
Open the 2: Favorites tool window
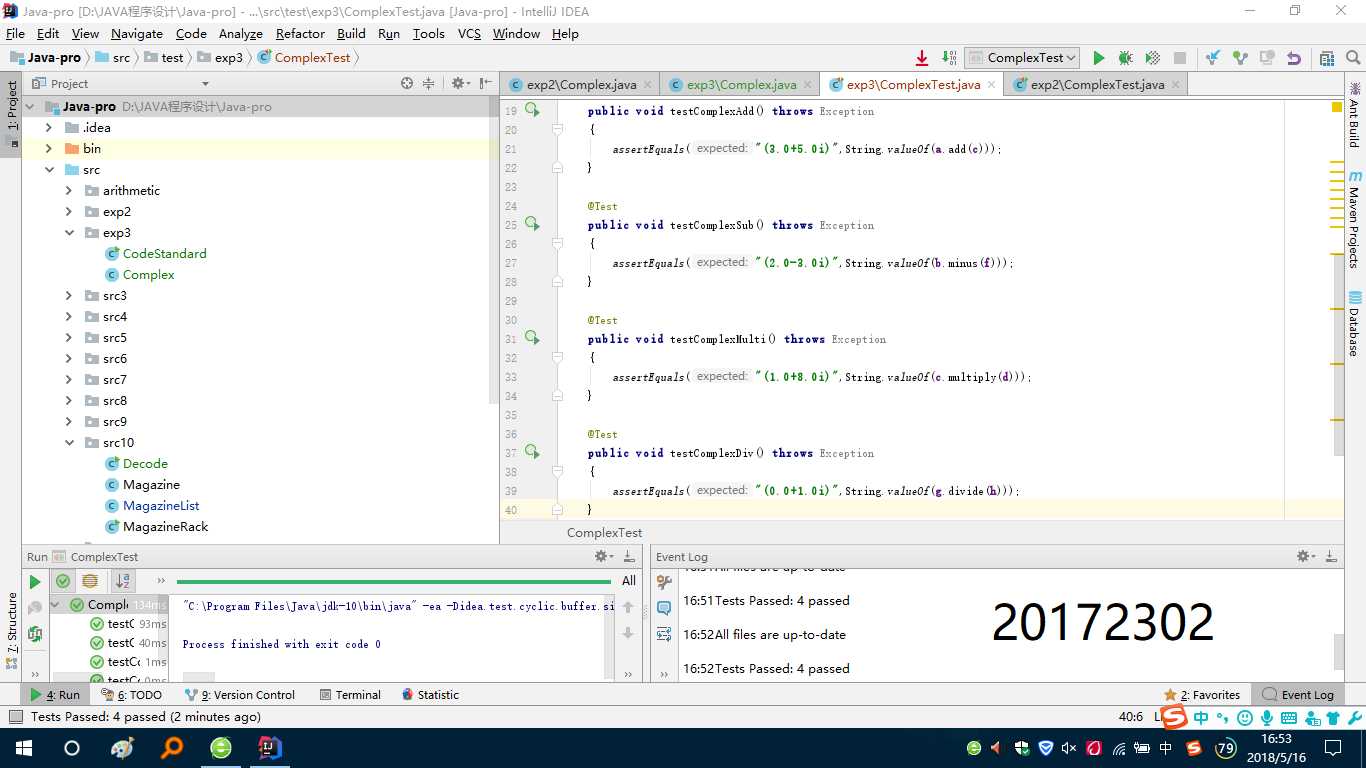click(1202, 695)
